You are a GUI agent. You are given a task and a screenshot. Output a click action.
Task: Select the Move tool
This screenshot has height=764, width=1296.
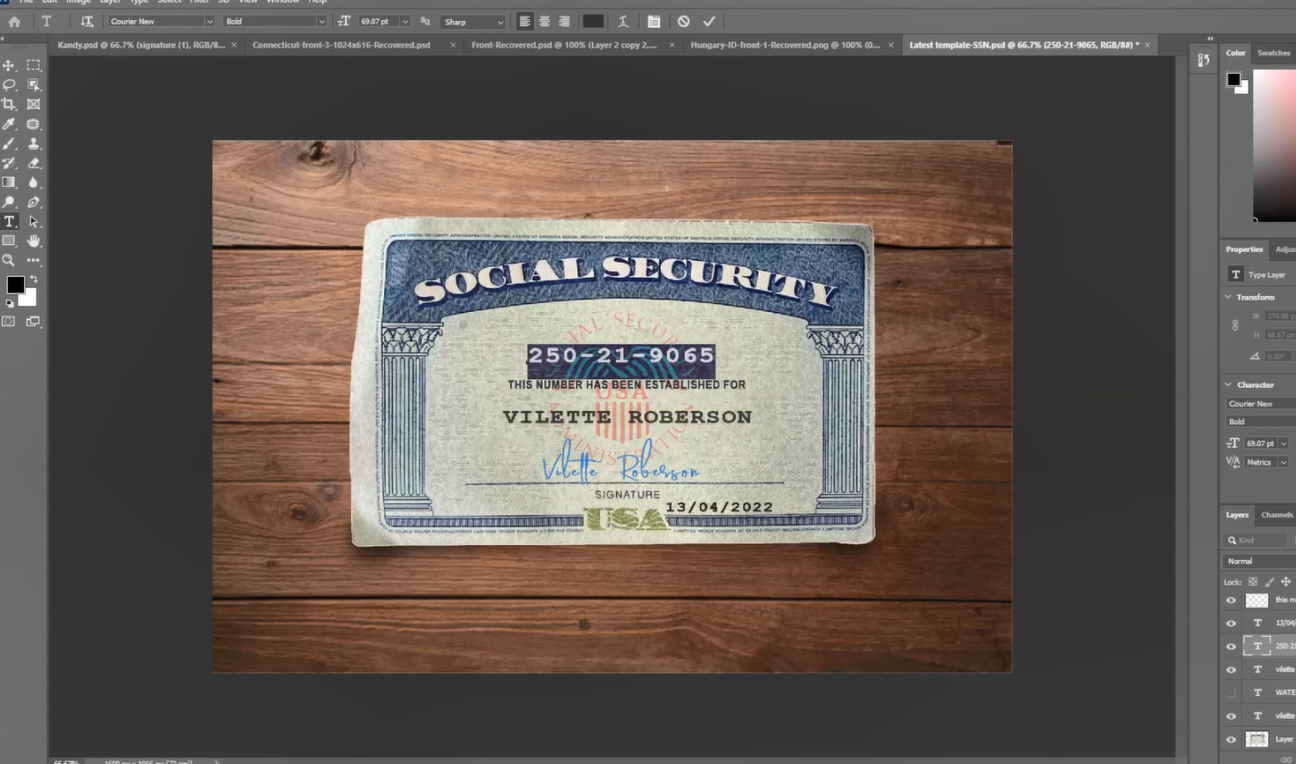[x=10, y=64]
